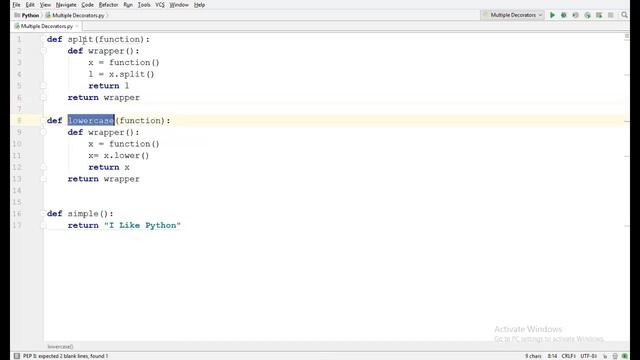This screenshot has height=360, width=640.
Task: Click the Python project breadcrumb
Action: [27, 16]
